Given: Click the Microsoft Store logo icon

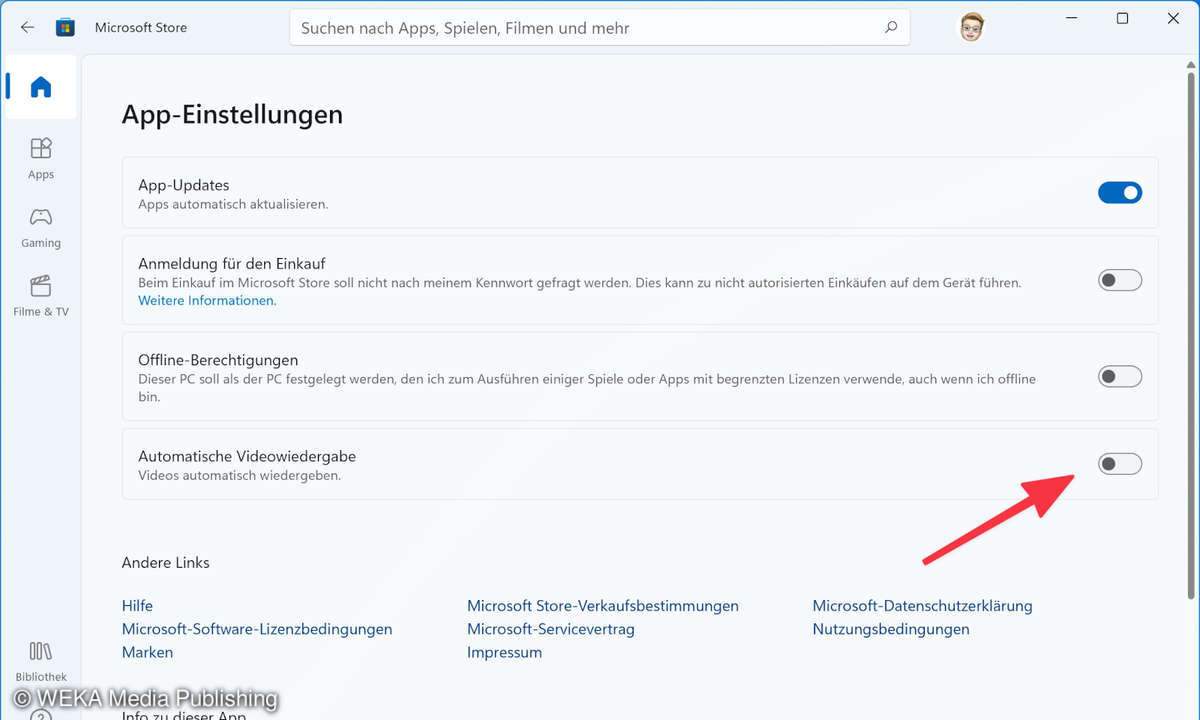Looking at the screenshot, I should tap(65, 28).
